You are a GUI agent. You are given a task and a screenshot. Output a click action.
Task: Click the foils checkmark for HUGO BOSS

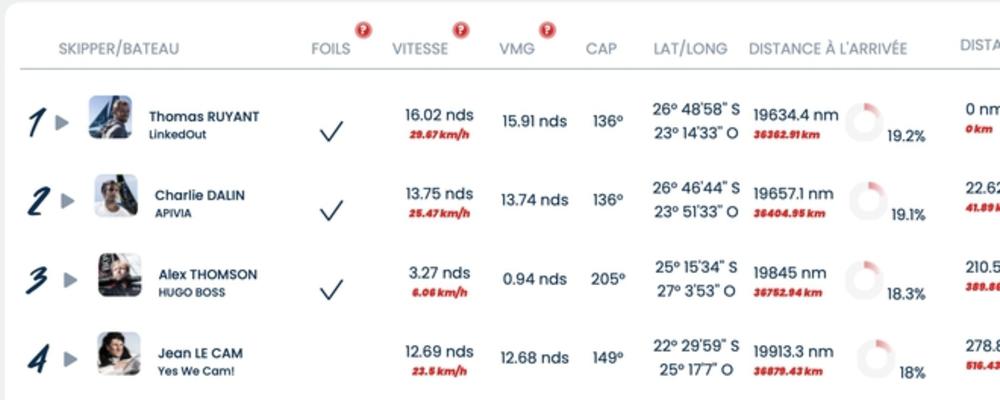click(x=331, y=290)
